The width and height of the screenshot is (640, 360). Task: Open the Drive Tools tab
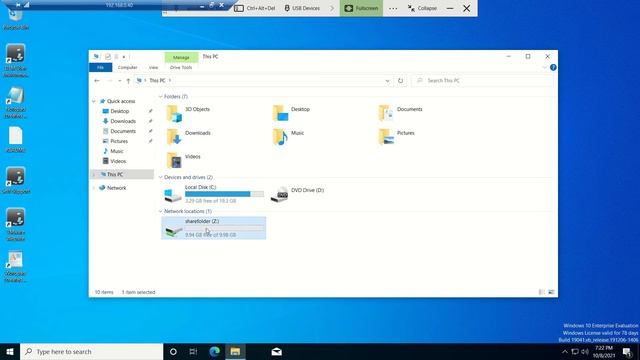[181, 67]
